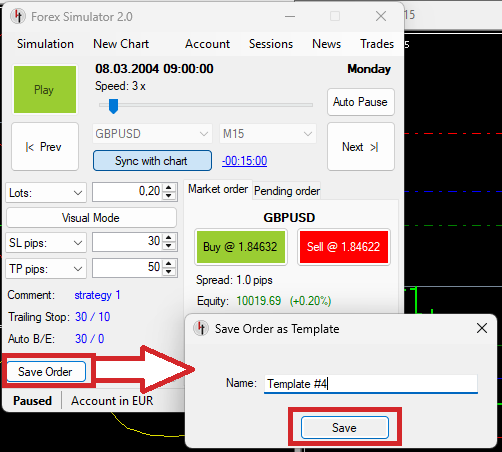The width and height of the screenshot is (502, 452).
Task: Switch to the Pending order tab
Action: (287, 191)
